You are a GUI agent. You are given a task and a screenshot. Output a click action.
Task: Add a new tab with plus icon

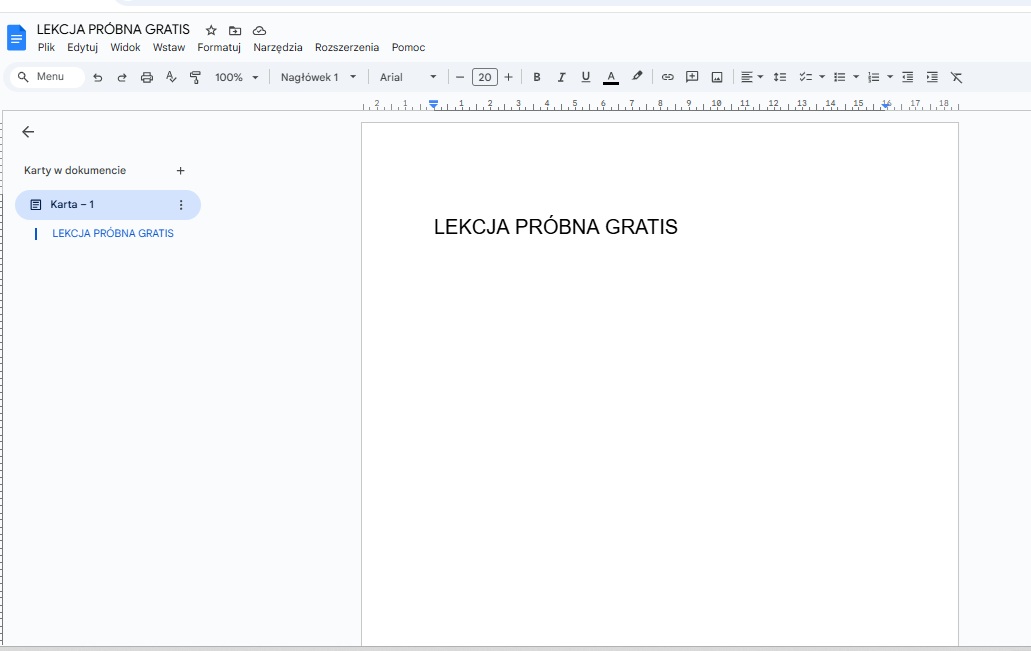(x=180, y=170)
